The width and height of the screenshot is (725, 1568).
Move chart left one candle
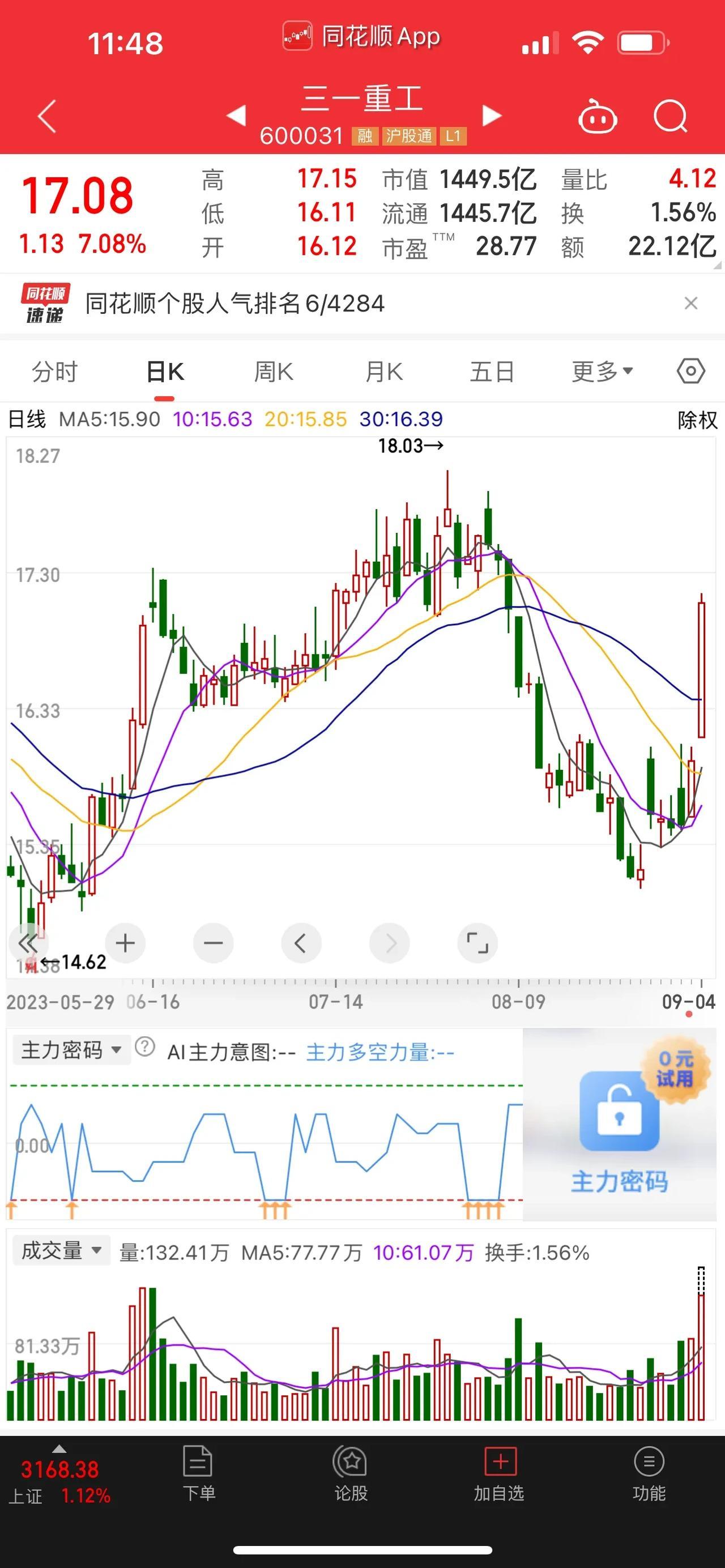(301, 943)
